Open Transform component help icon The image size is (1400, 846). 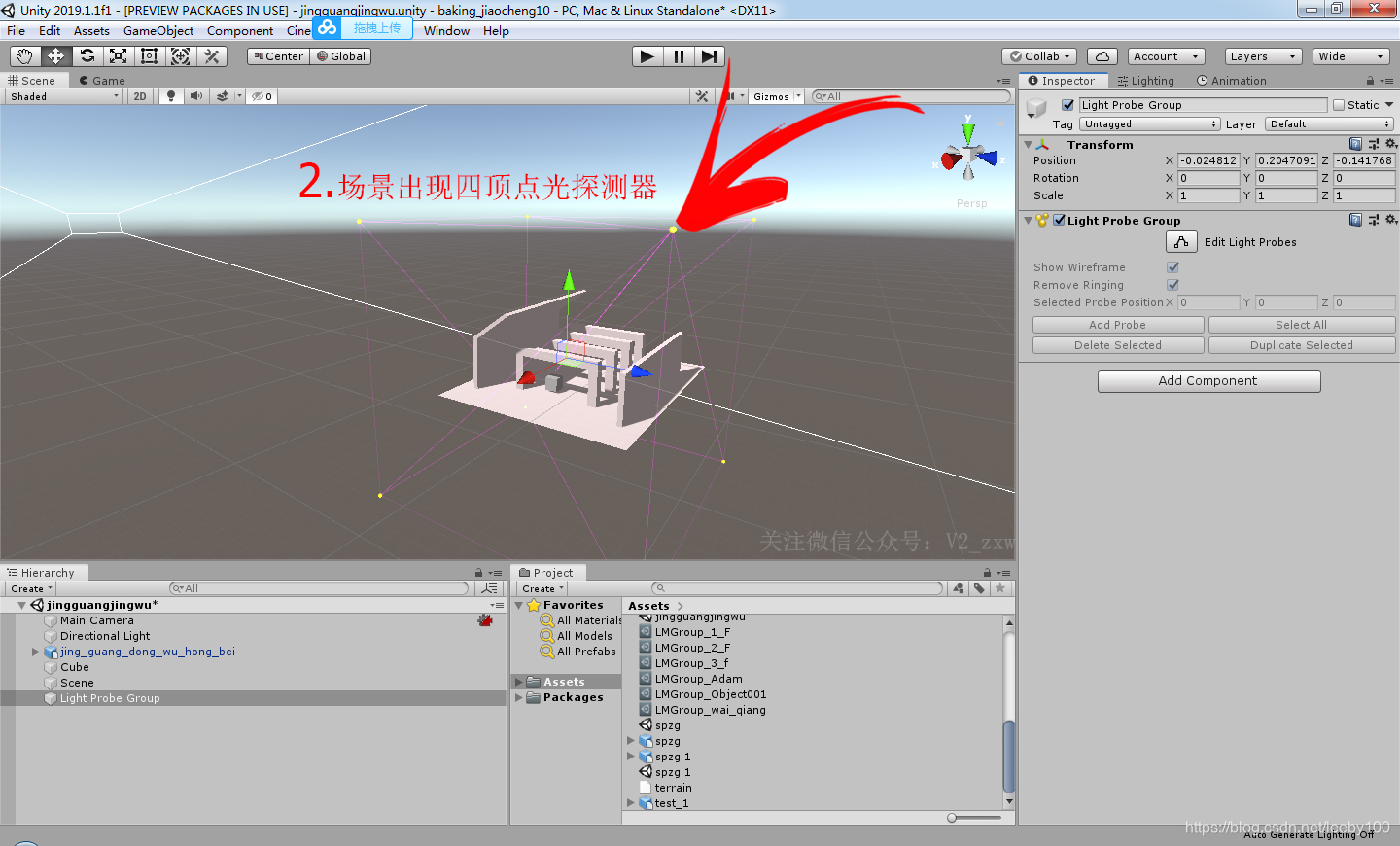pos(1355,144)
